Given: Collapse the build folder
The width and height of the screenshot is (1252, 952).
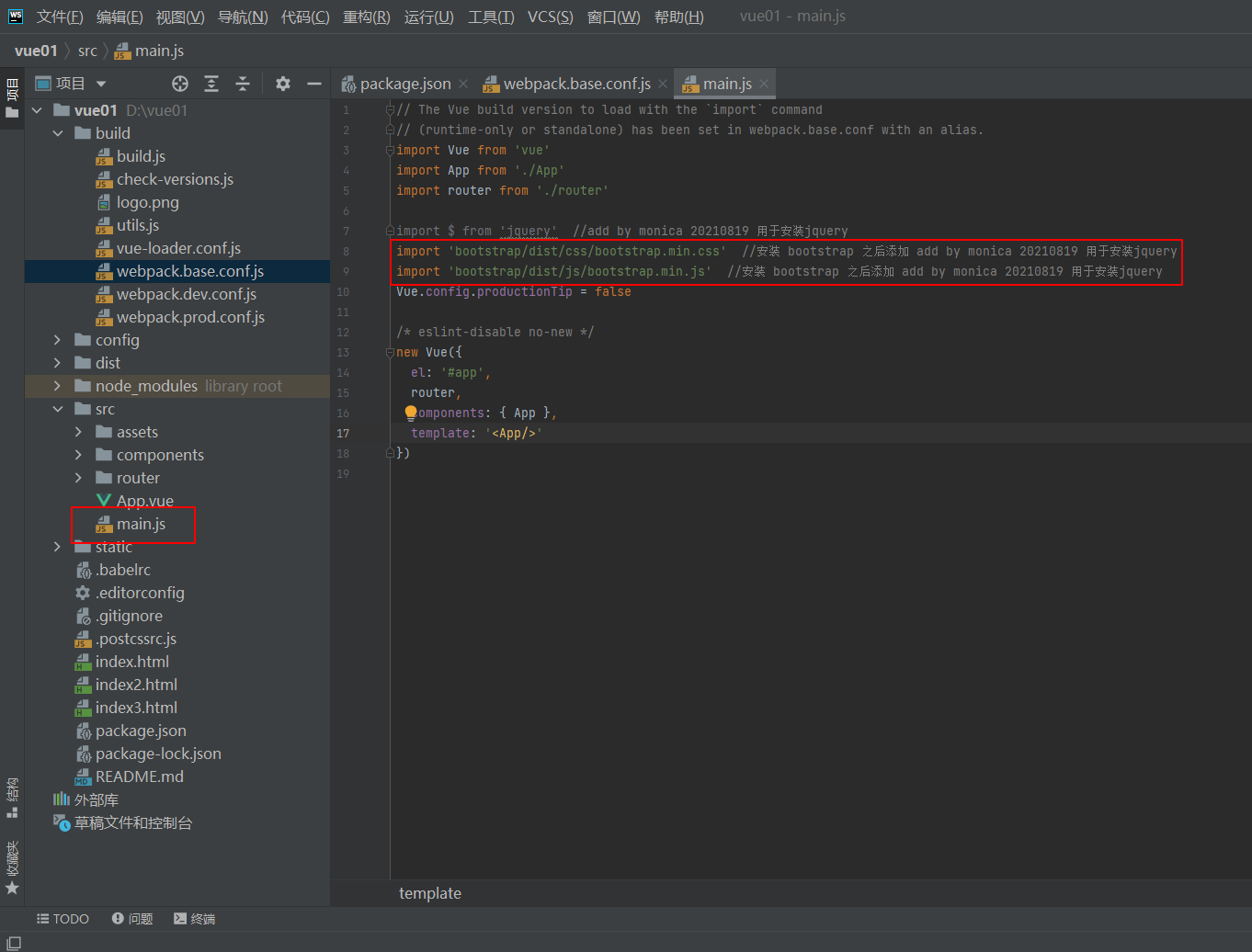Looking at the screenshot, I should click(58, 133).
